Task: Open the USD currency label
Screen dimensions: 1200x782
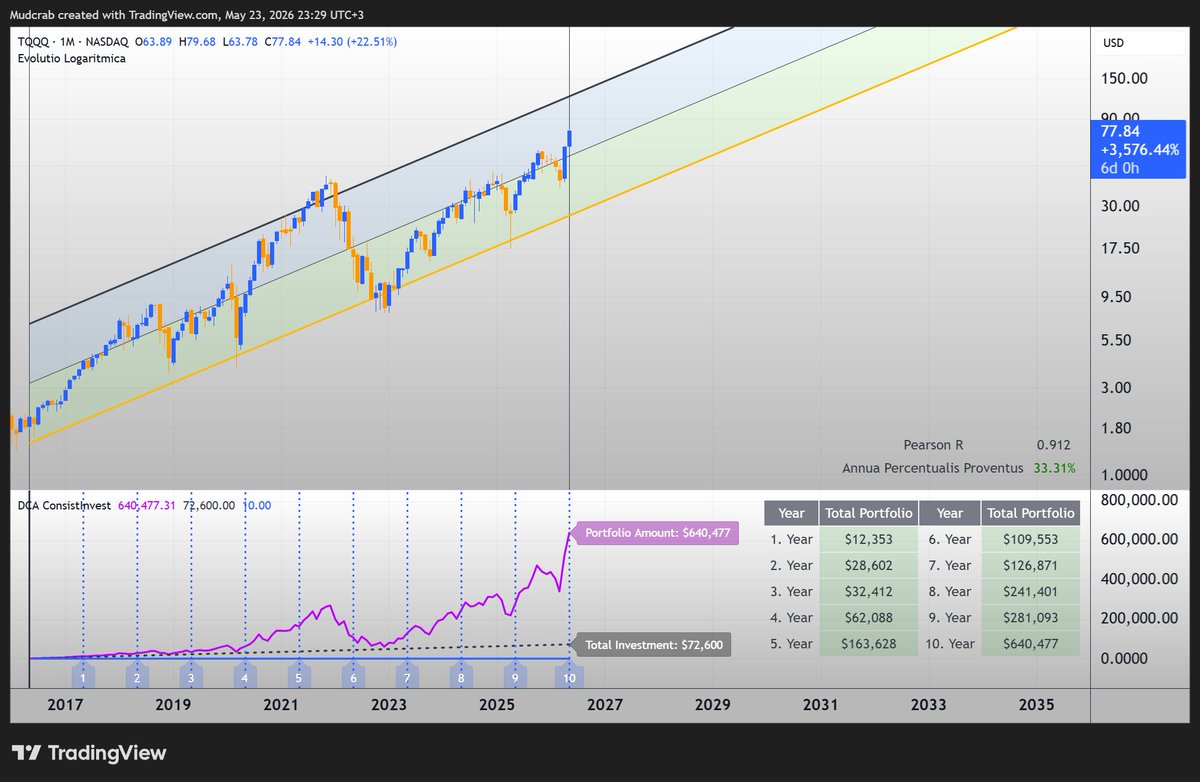Action: tap(1115, 43)
